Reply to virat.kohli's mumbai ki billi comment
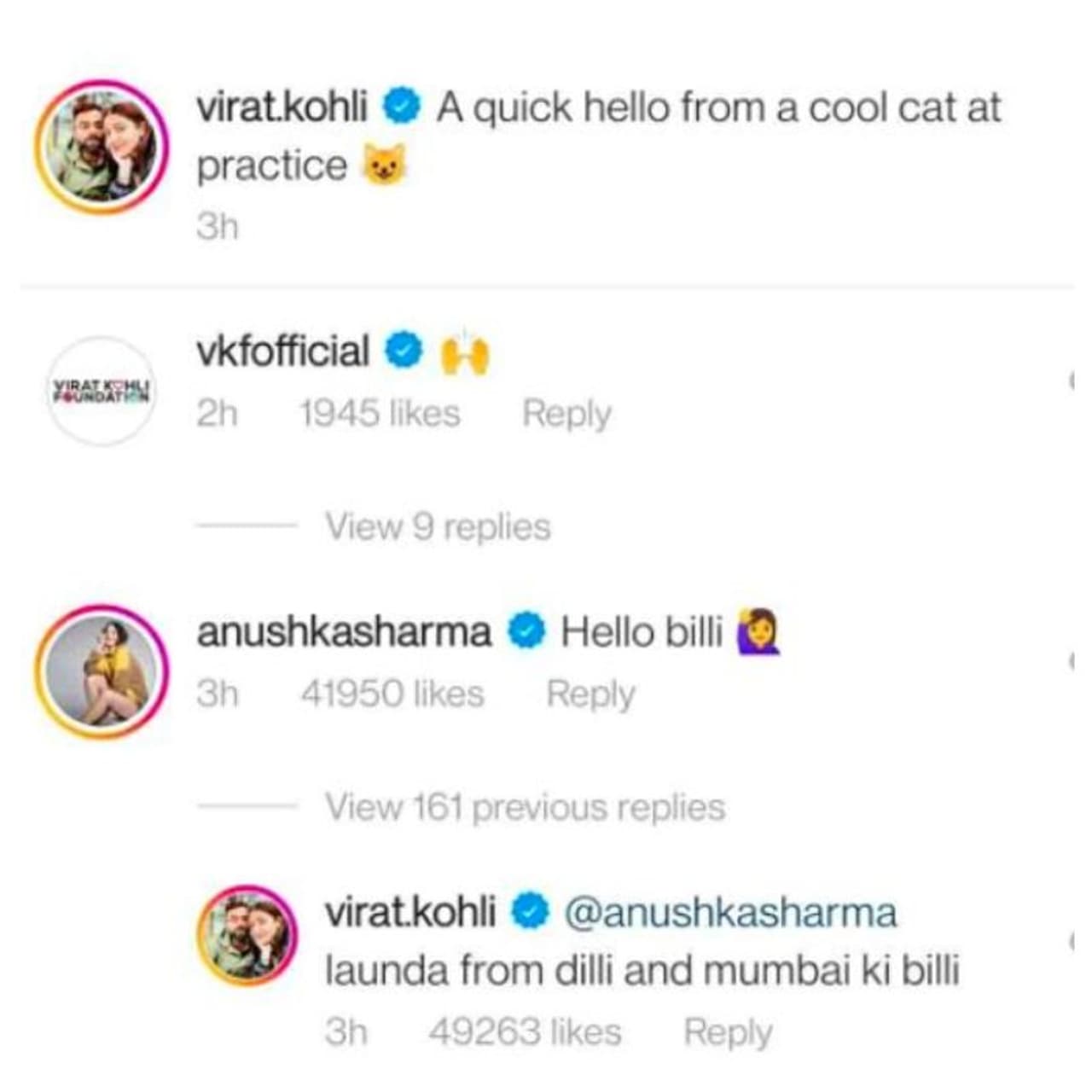 728,1032
